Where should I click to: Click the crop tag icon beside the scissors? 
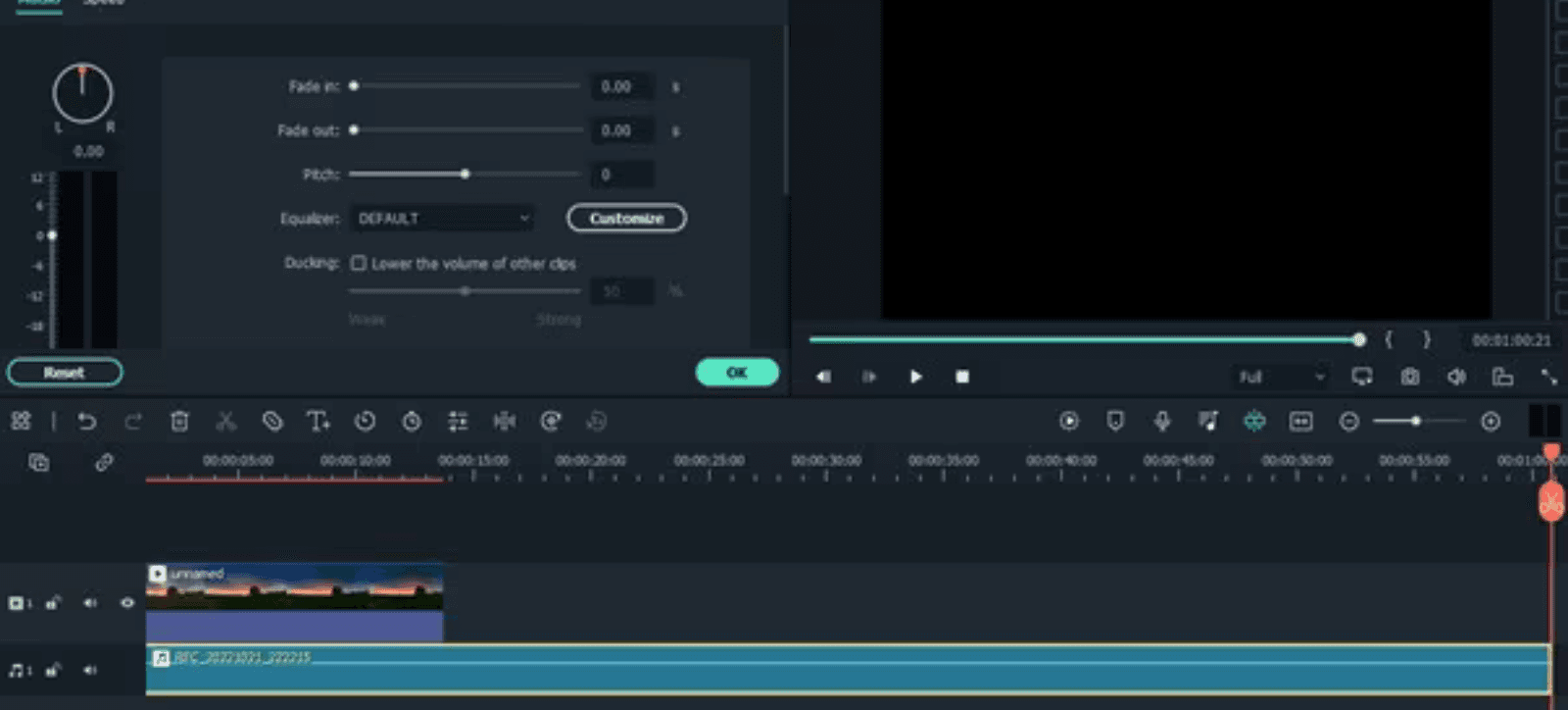coord(272,422)
